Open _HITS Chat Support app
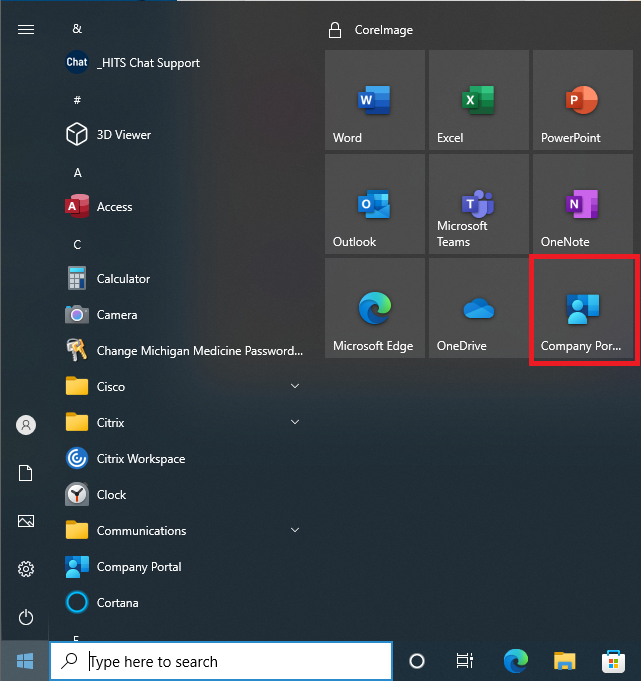The image size is (641, 681). tap(182, 63)
